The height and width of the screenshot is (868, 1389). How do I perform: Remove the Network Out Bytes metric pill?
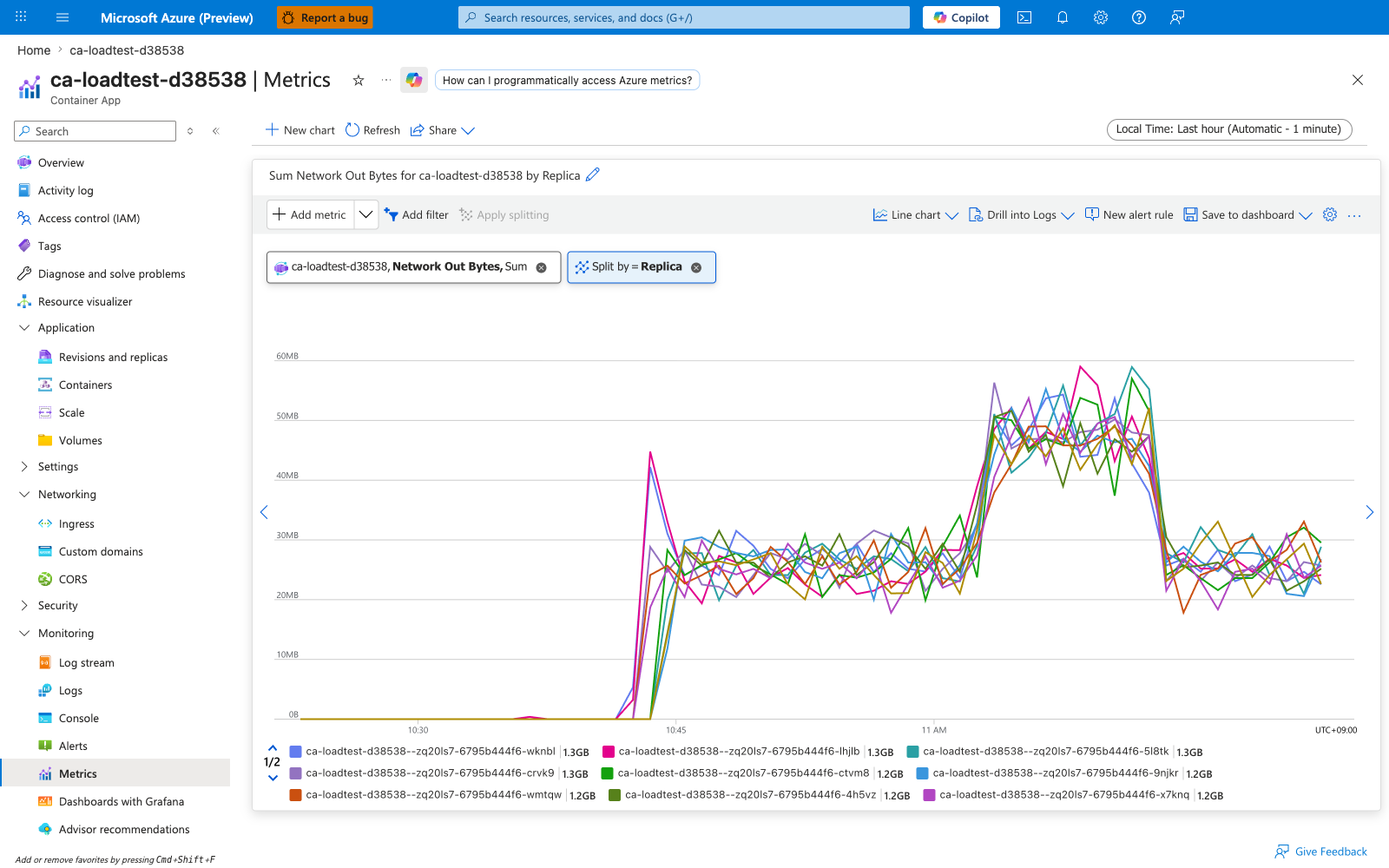coord(542,267)
